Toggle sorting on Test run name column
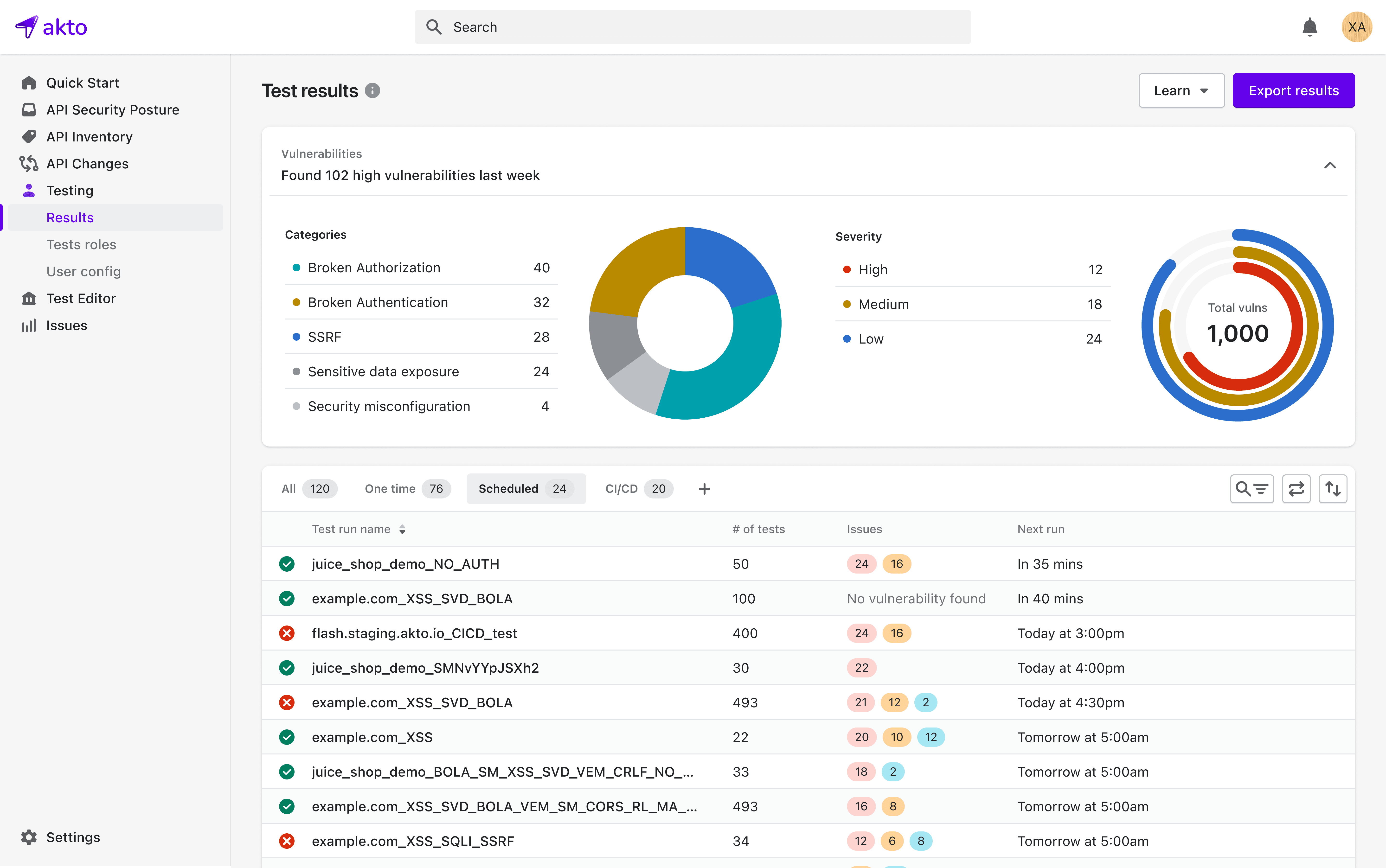 402,529
